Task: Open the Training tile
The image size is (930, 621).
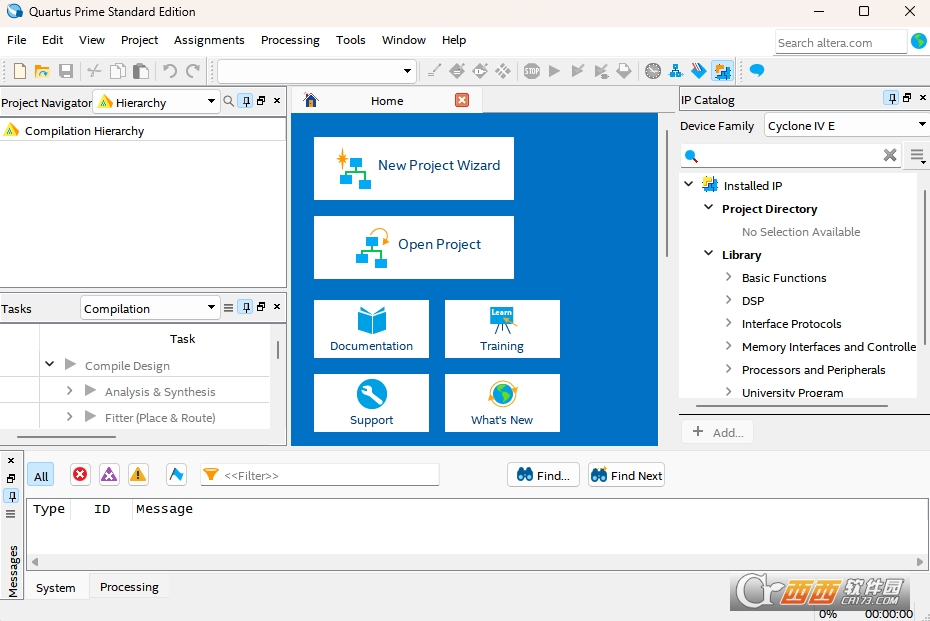Action: coord(502,329)
